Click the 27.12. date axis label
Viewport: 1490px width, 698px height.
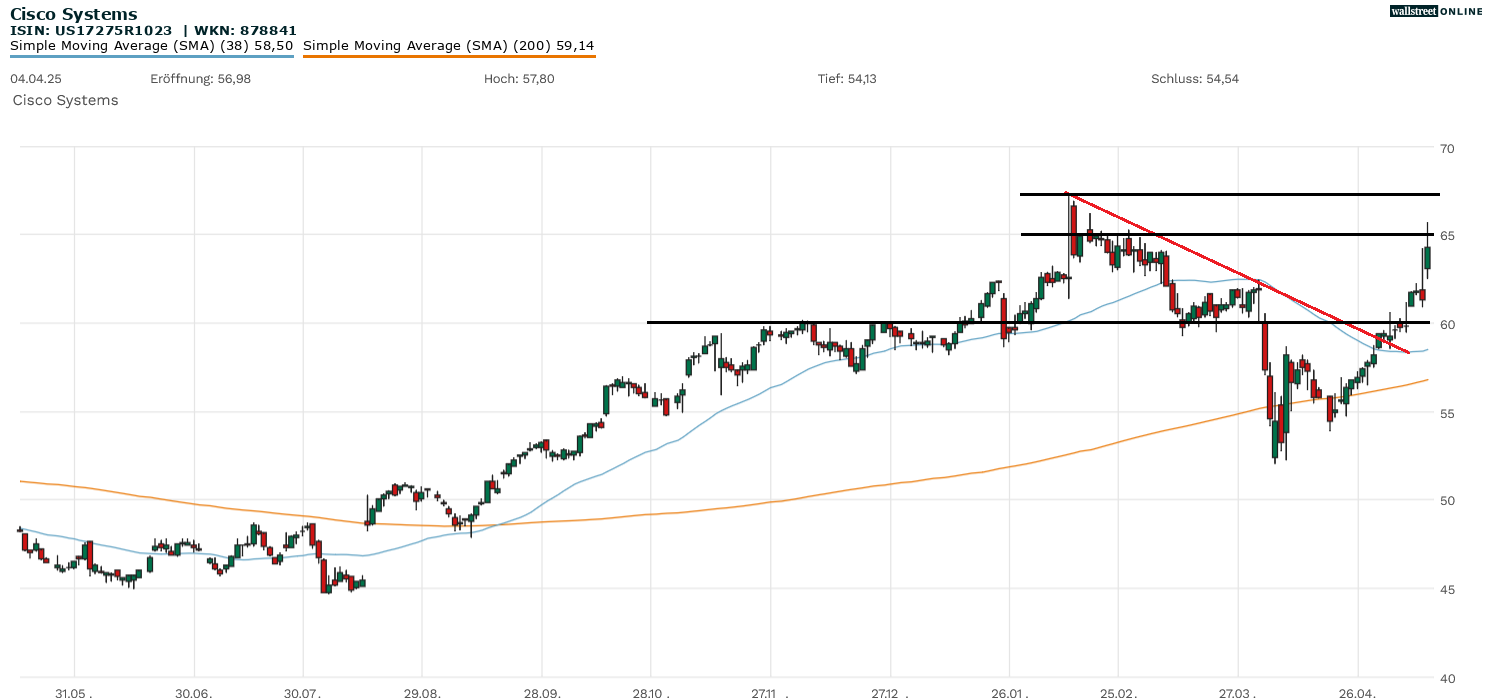(889, 692)
